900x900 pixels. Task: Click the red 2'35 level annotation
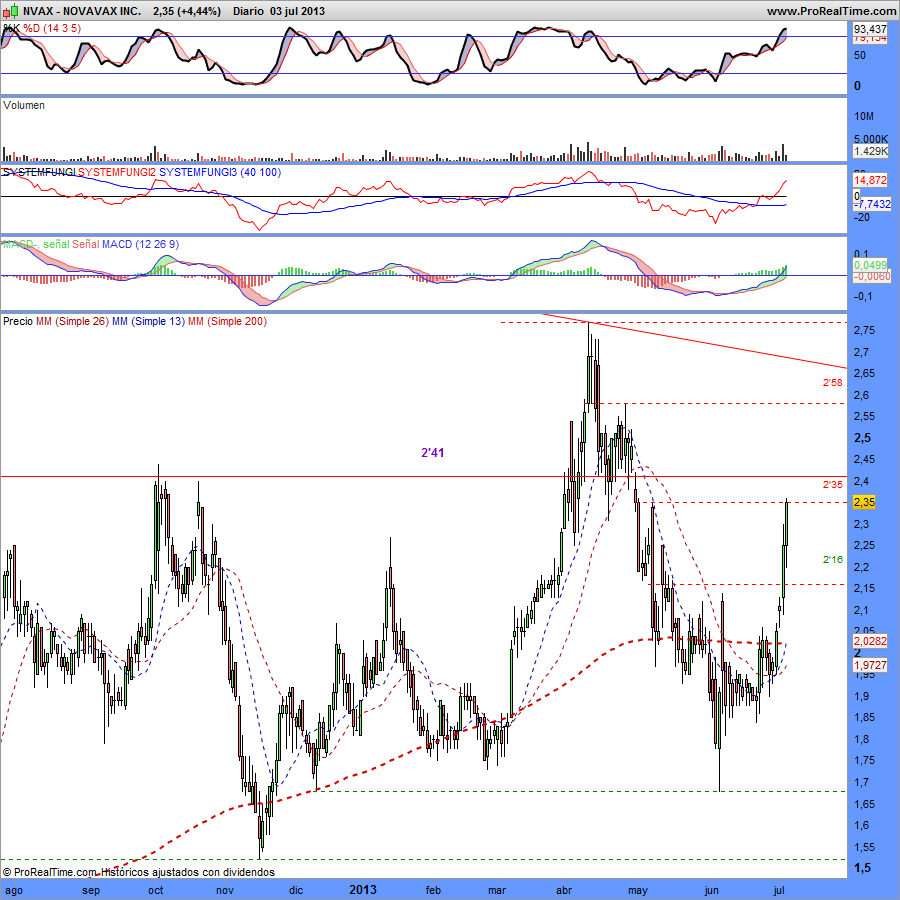coord(832,485)
